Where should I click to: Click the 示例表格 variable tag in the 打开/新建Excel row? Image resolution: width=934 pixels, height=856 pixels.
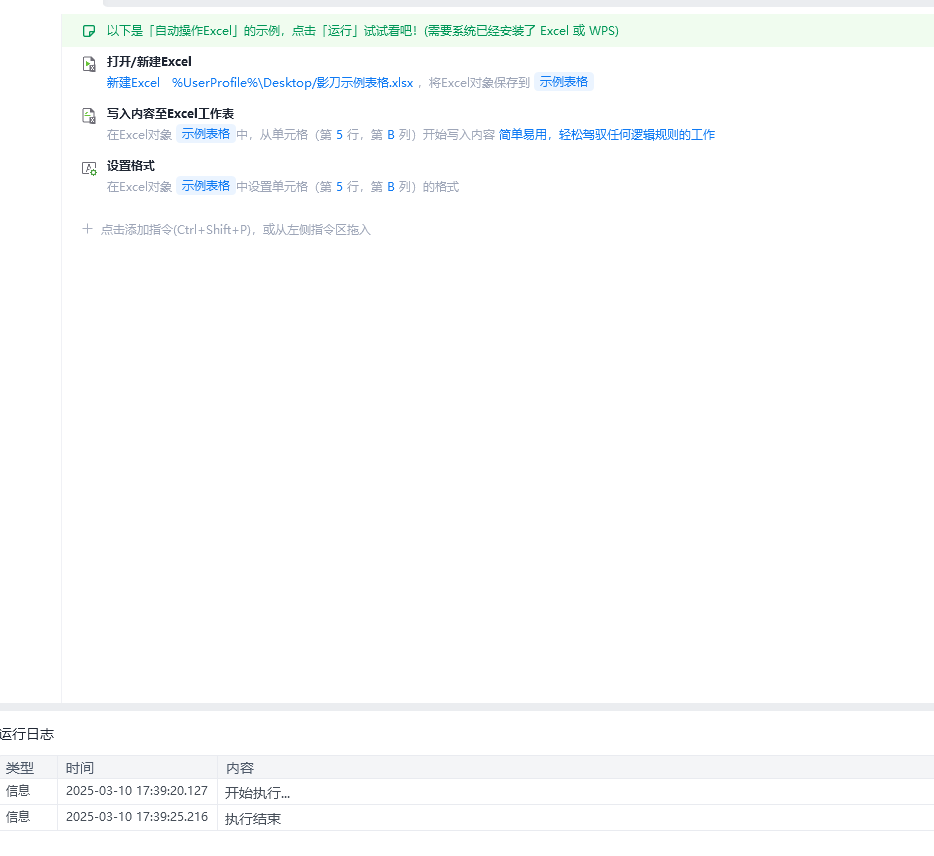563,82
